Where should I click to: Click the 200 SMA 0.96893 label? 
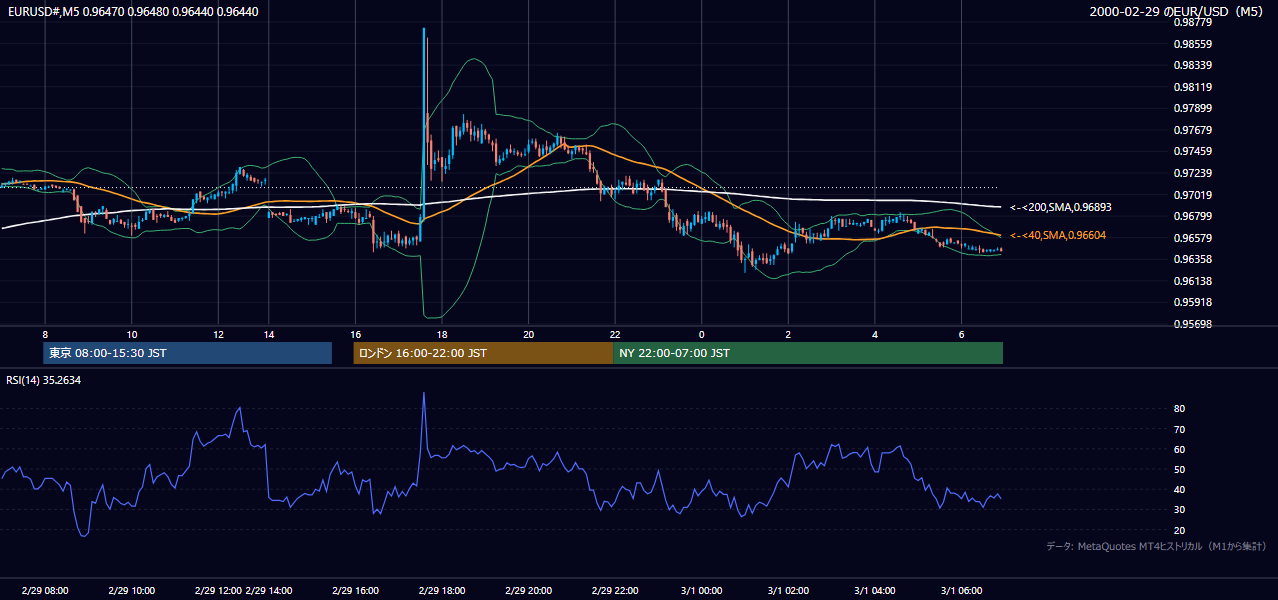(x=1061, y=208)
